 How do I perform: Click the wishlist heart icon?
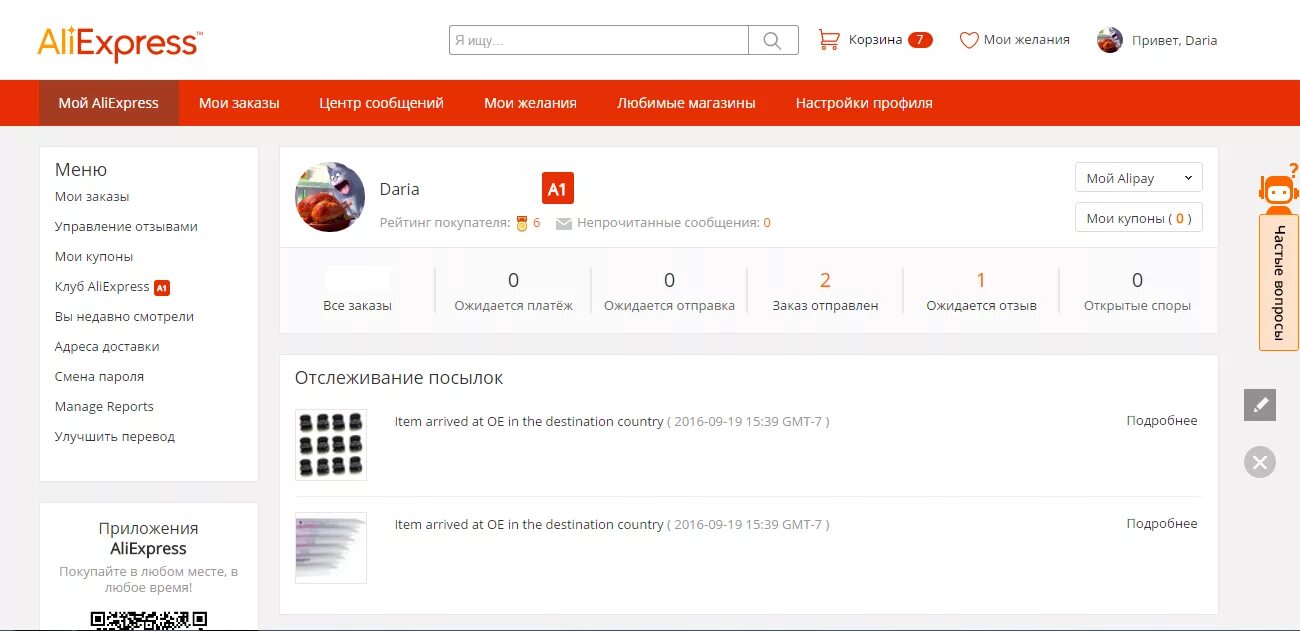tap(968, 40)
